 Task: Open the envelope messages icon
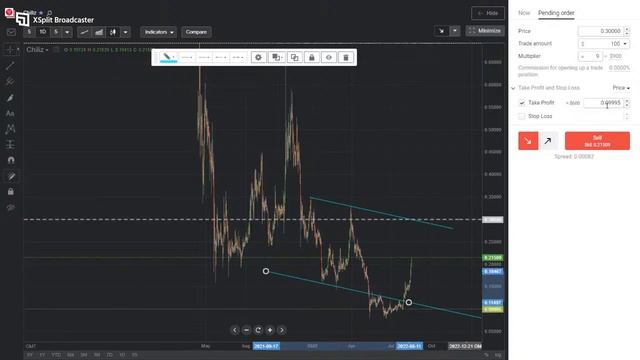point(11,32)
